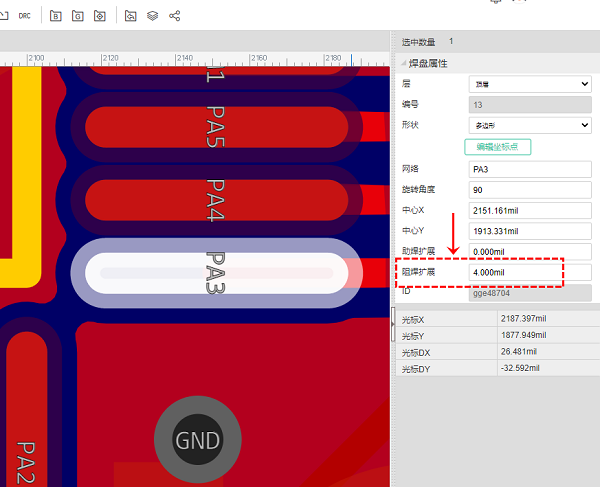The image size is (600, 487).
Task: Click the folder icon with gear symbol
Action: (99, 16)
